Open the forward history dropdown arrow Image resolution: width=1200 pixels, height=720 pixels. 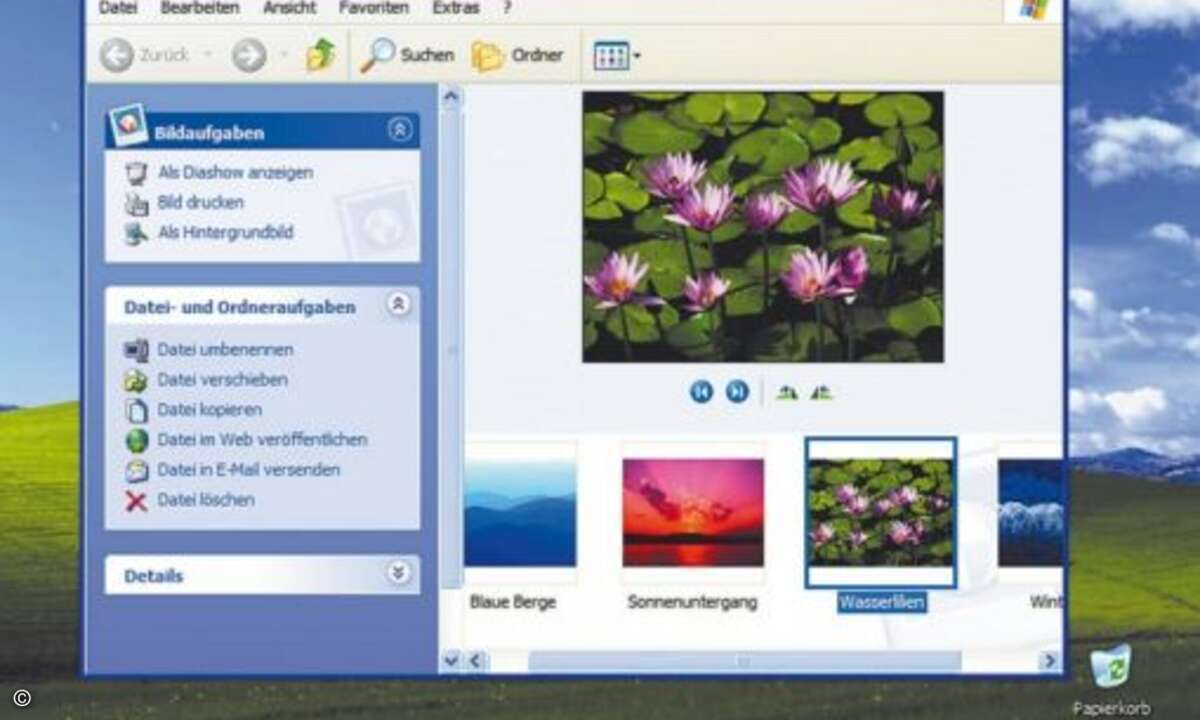283,55
